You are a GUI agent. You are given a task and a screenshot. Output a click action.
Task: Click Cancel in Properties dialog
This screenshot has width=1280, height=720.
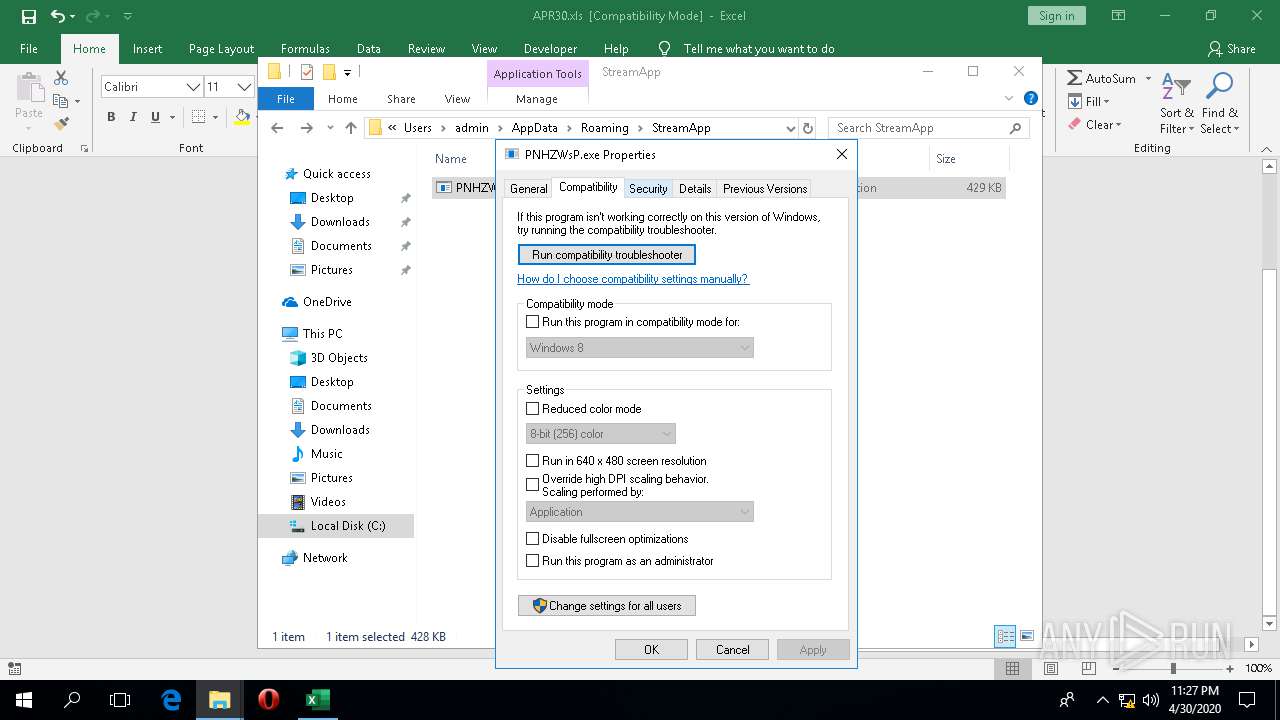click(732, 650)
